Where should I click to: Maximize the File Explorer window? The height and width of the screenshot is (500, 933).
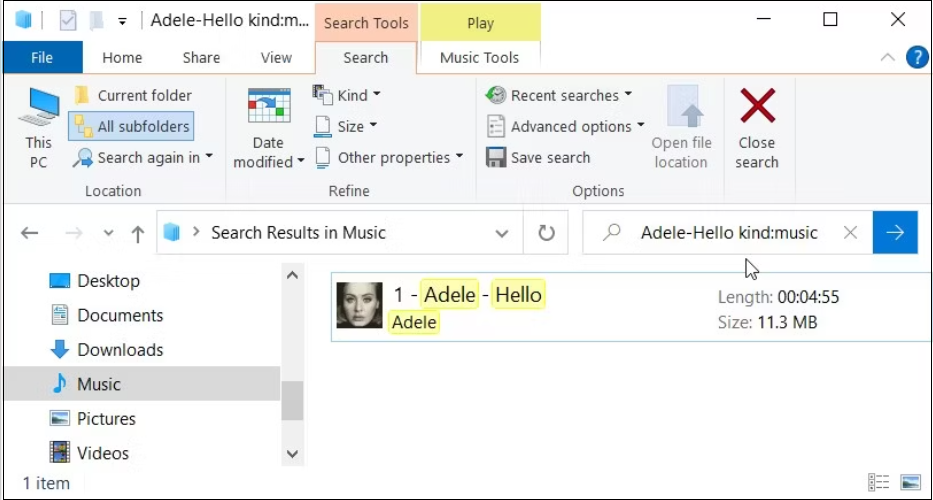click(x=830, y=20)
